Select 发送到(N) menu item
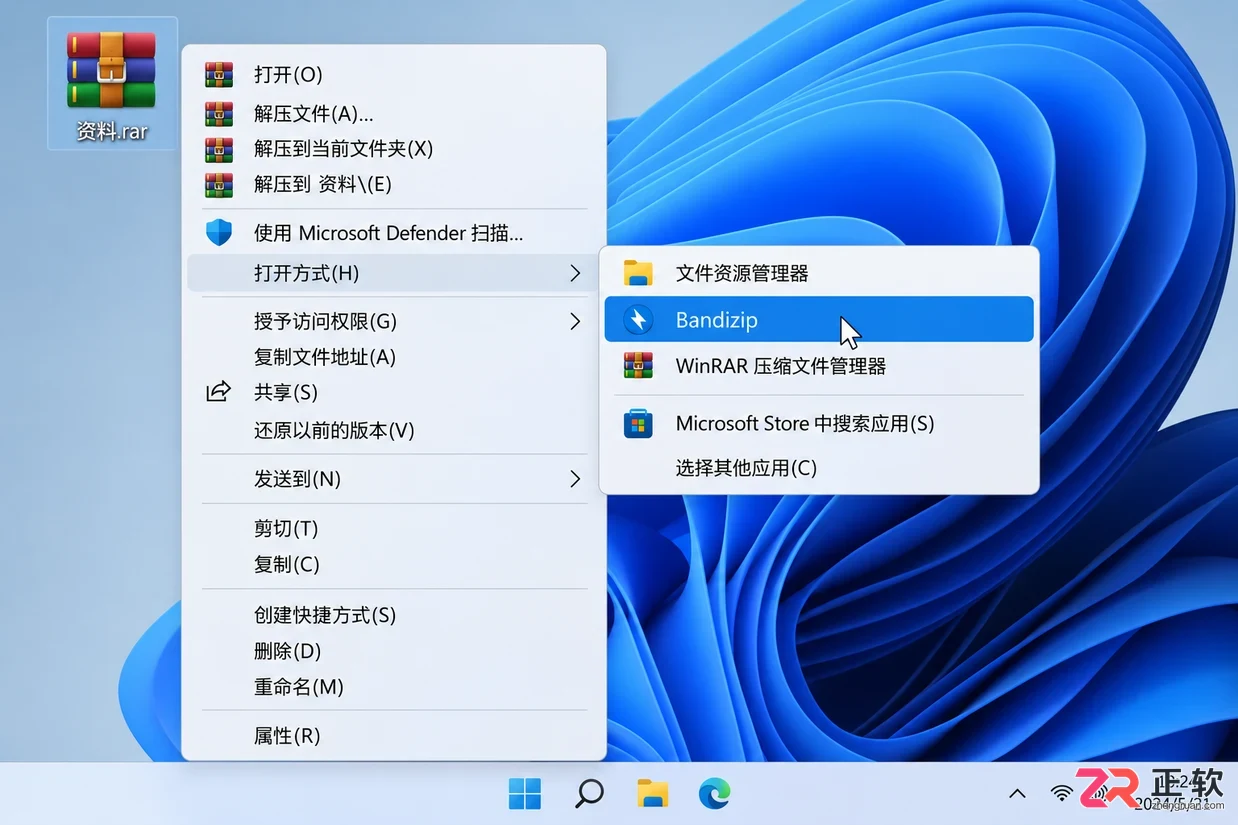The height and width of the screenshot is (825, 1238). (x=393, y=479)
